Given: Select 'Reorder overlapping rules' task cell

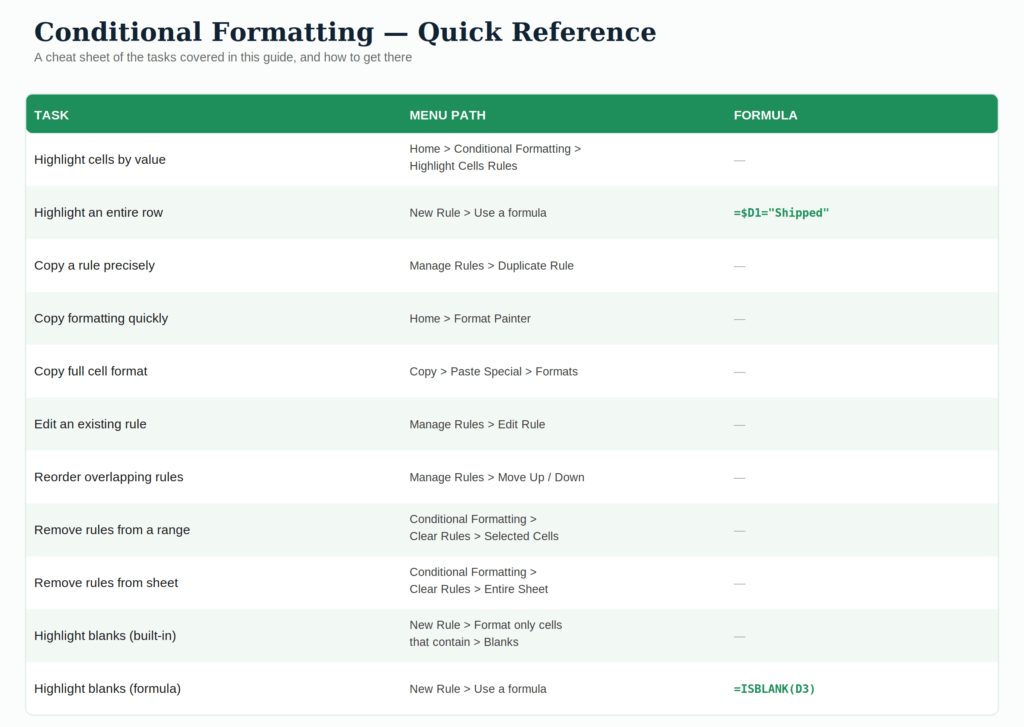Looking at the screenshot, I should coord(108,477).
